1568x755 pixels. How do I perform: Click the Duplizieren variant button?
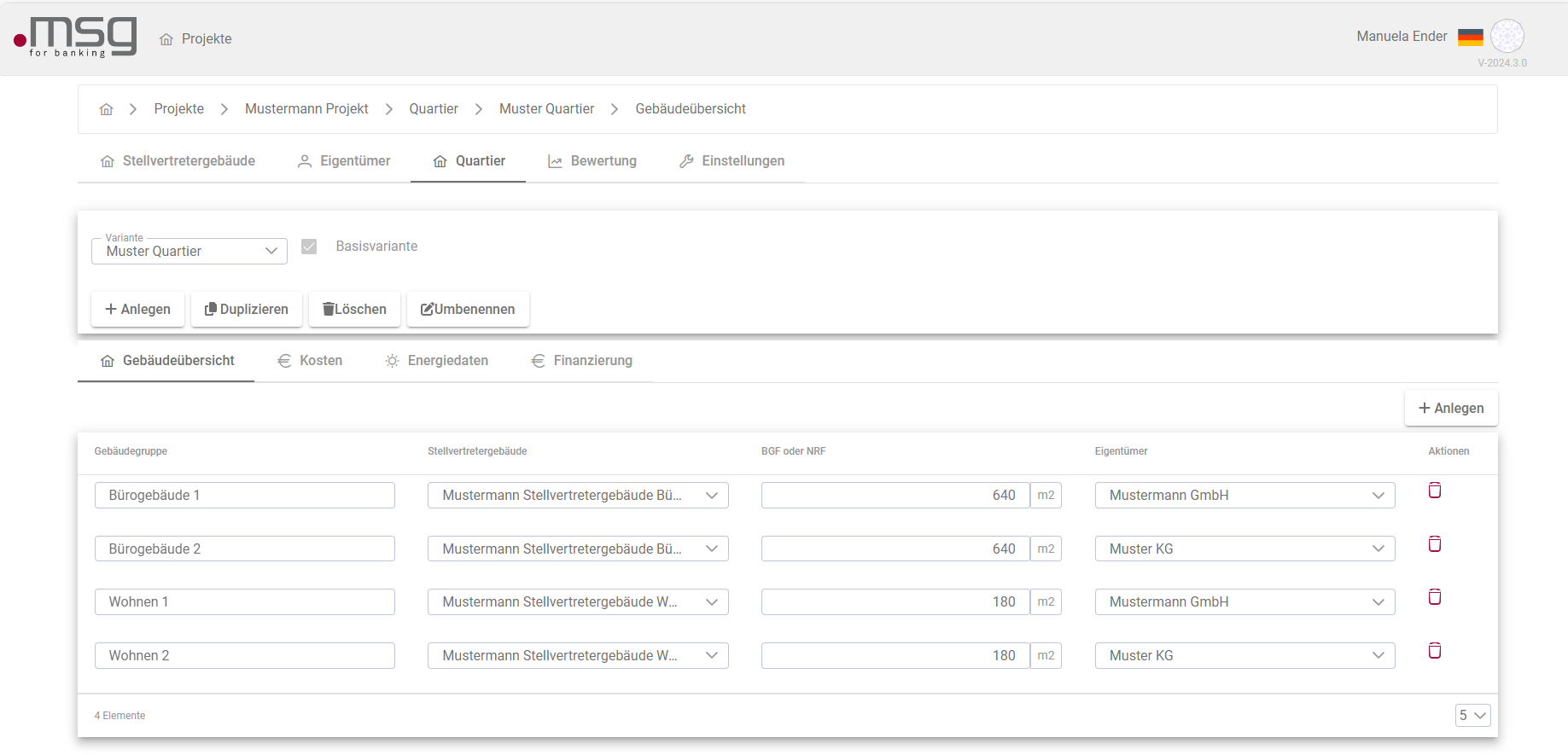click(246, 309)
